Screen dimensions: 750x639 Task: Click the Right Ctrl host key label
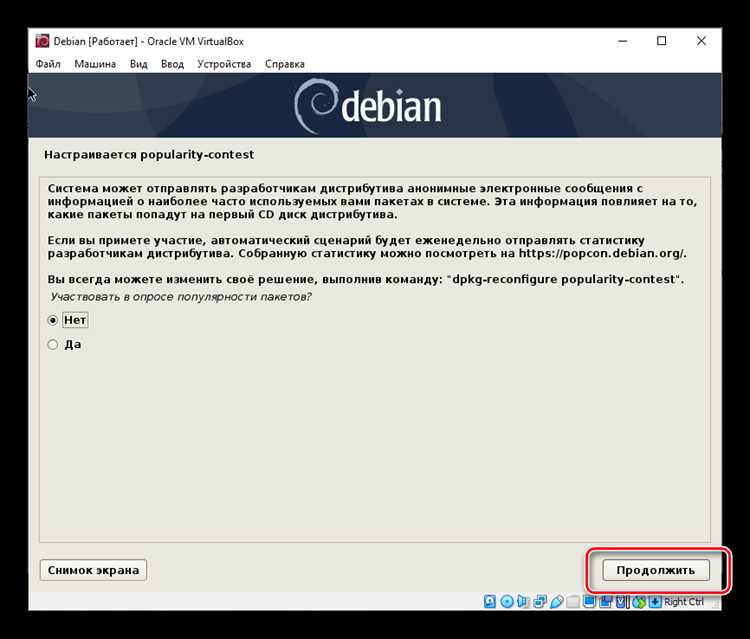pyautogui.click(x=684, y=602)
